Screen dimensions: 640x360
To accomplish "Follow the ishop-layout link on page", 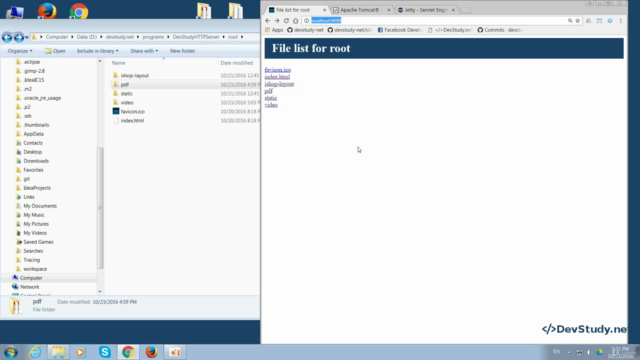I will [279, 84].
